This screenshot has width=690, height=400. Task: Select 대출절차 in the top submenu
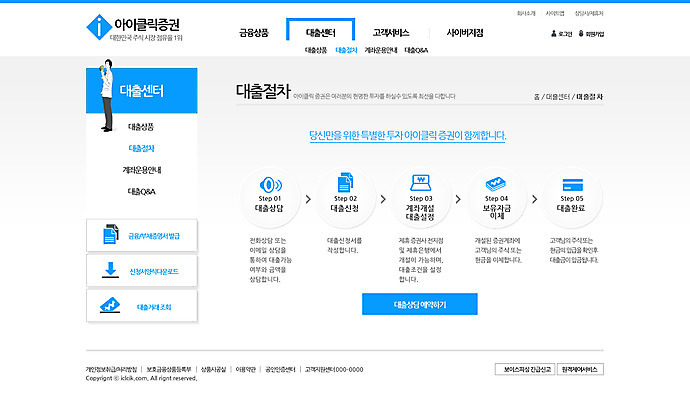coord(346,50)
